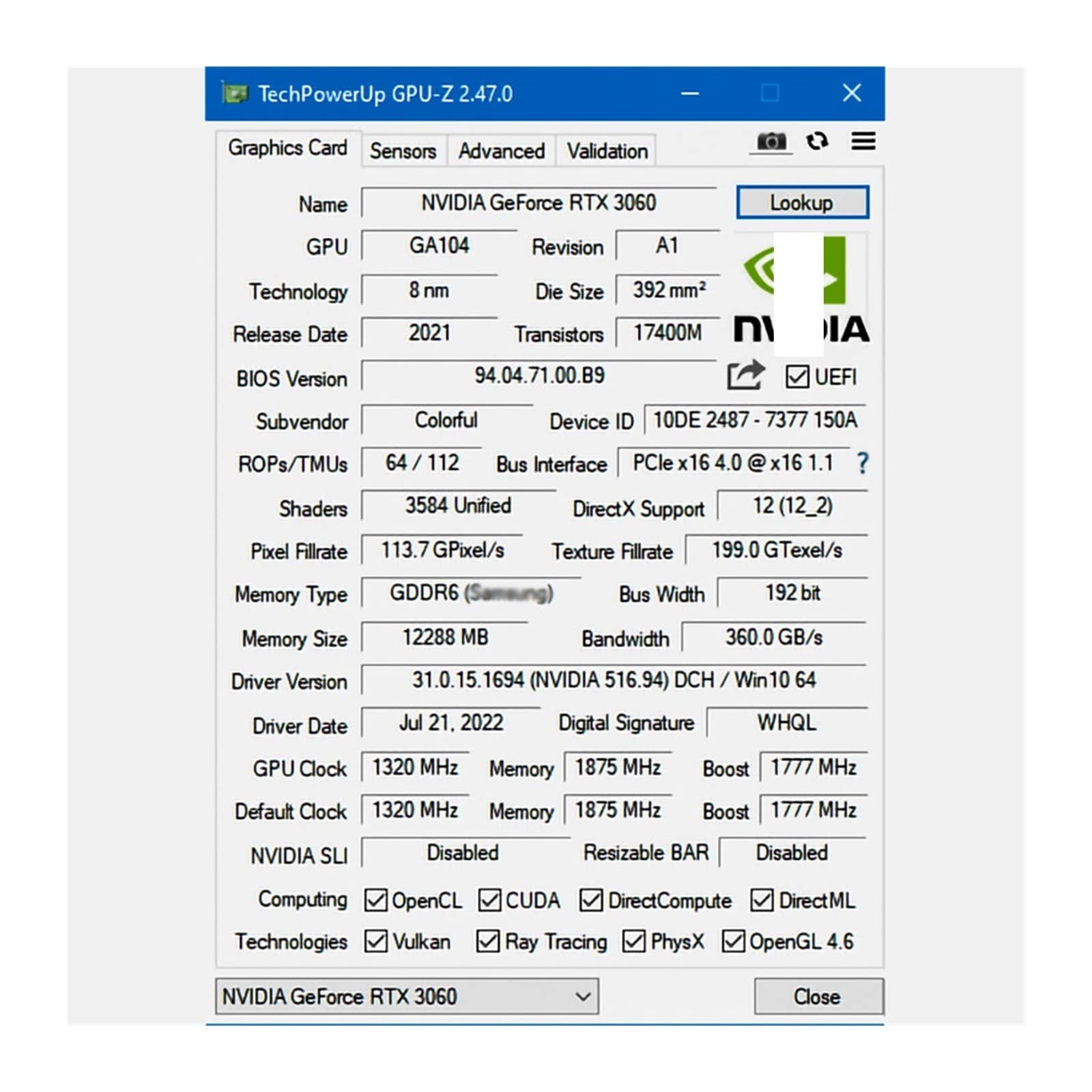The image size is (1092, 1092).
Task: Click the Close button
Action: (818, 996)
